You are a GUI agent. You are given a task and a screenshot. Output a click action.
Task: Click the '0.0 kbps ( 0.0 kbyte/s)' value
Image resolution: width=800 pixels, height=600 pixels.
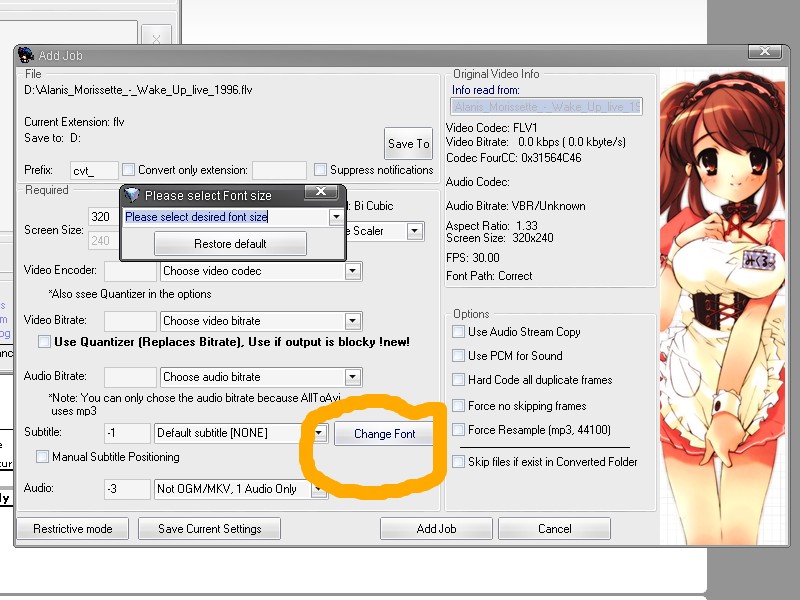(572, 142)
